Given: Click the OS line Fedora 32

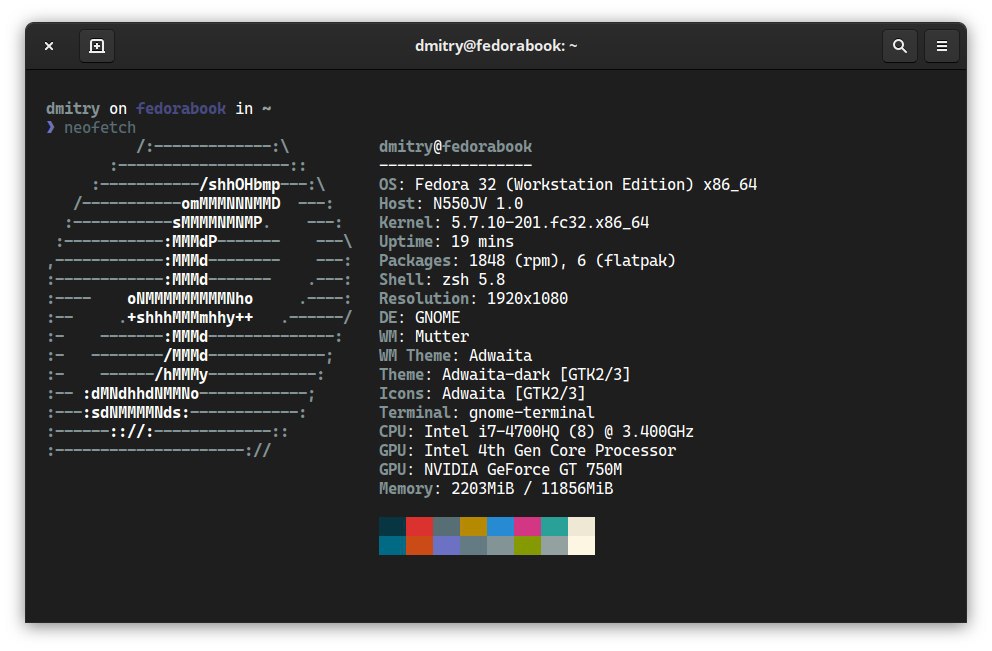Looking at the screenshot, I should point(568,185).
